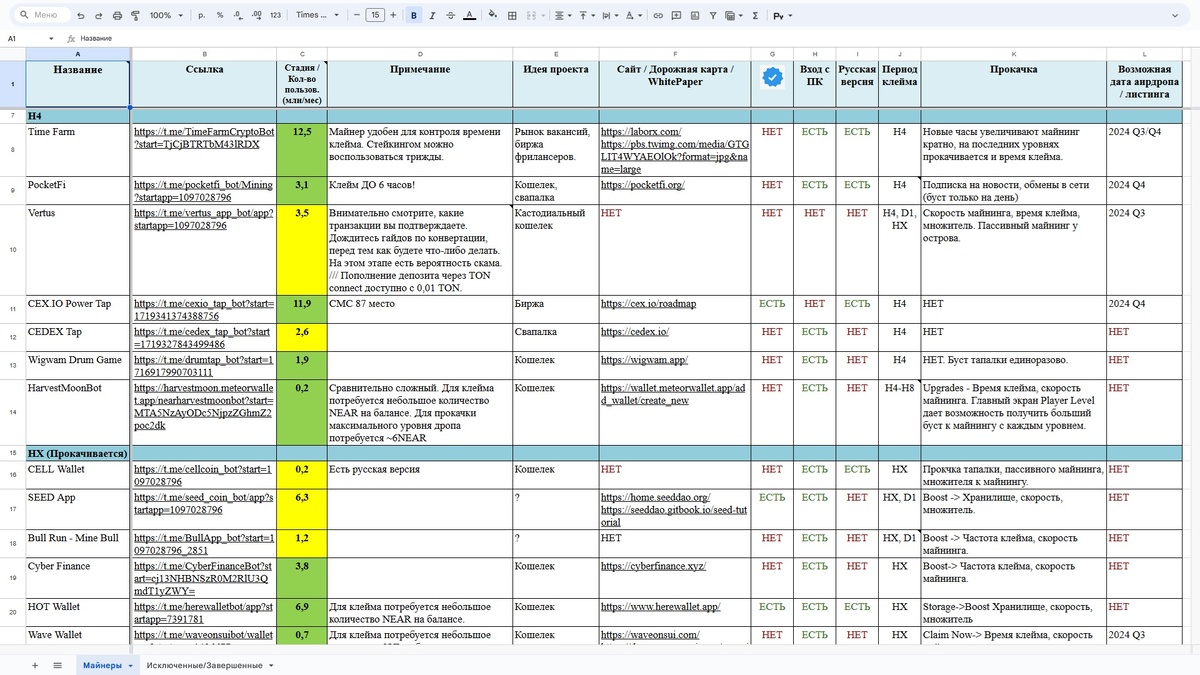Screen dimensions: 1200x675
Task: Select column A header
Action: point(78,53)
